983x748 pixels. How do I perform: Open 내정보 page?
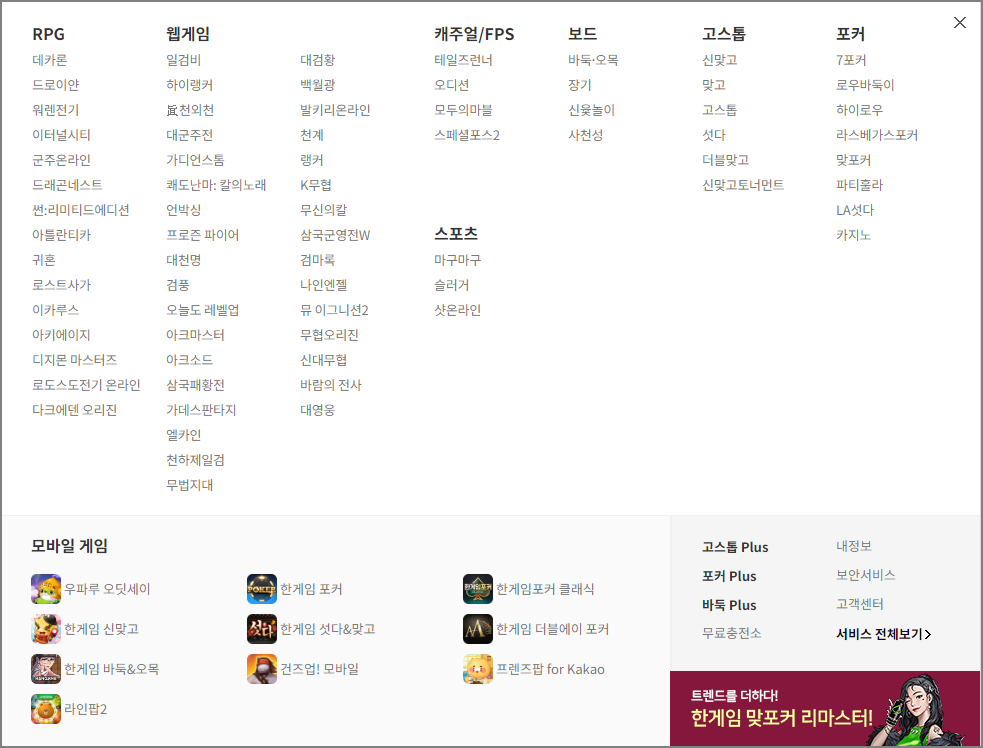point(853,546)
